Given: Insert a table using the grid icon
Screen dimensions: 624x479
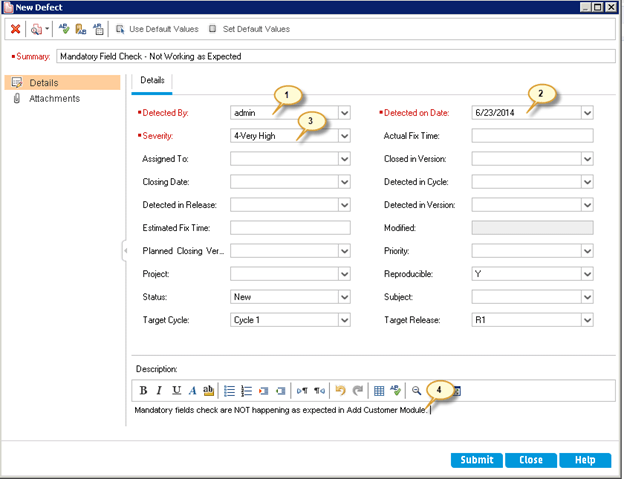Looking at the screenshot, I should pyautogui.click(x=378, y=391).
